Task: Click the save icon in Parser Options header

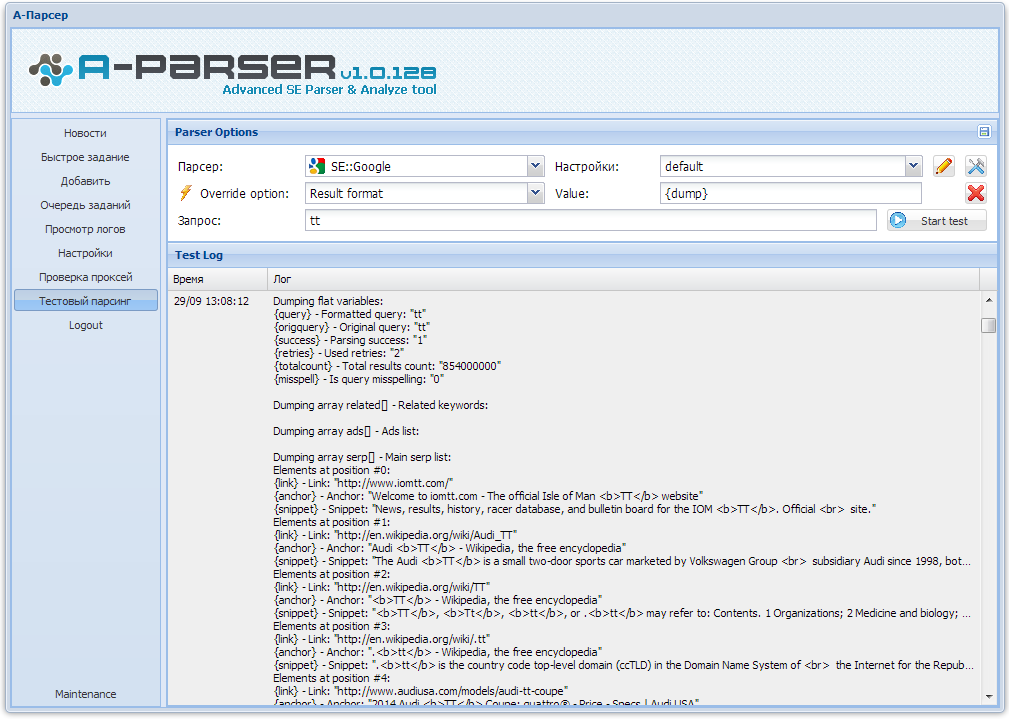Action: 984,131
